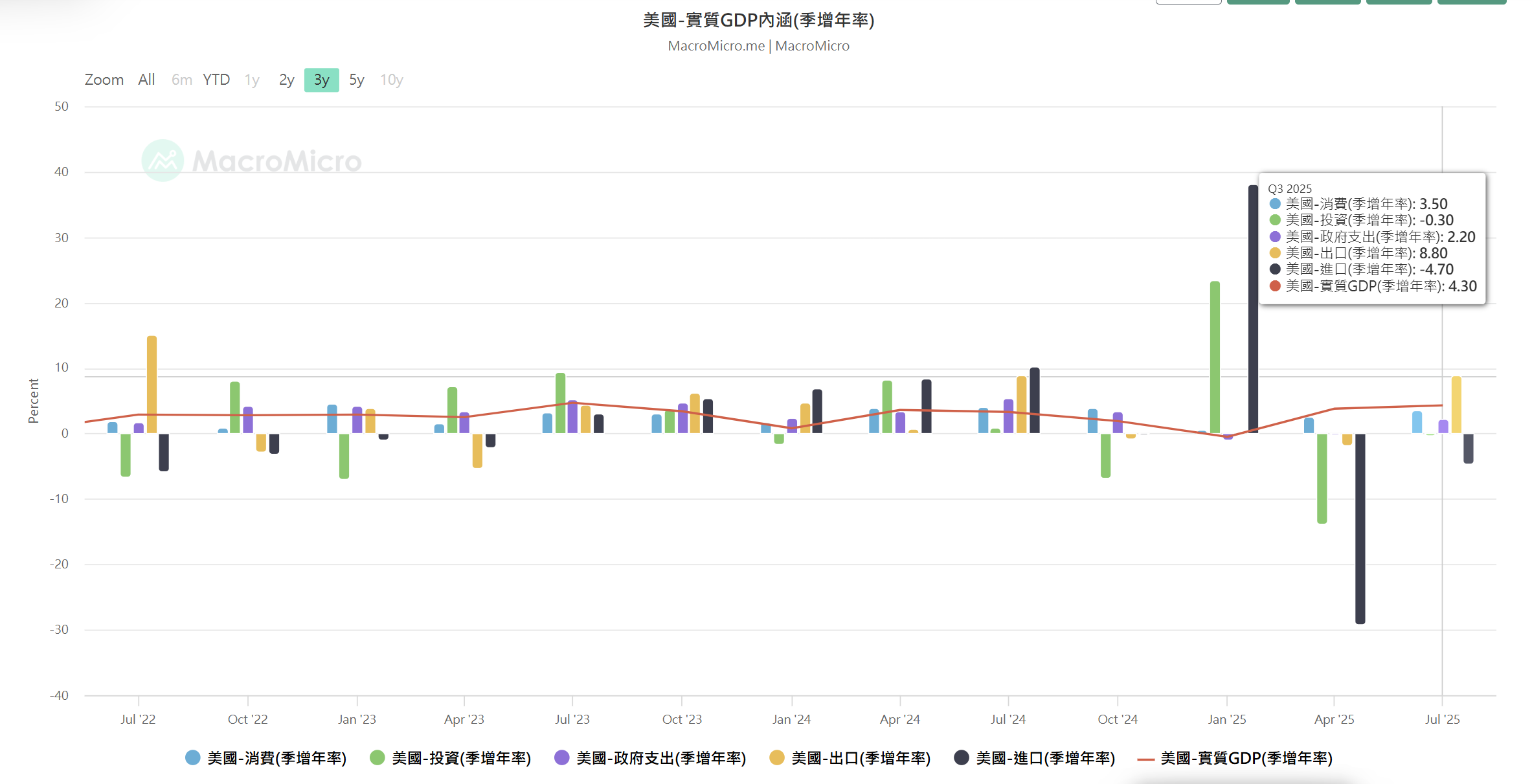Screen dimensions: 1532x784
Task: Set zoom range to 2y
Action: [286, 80]
